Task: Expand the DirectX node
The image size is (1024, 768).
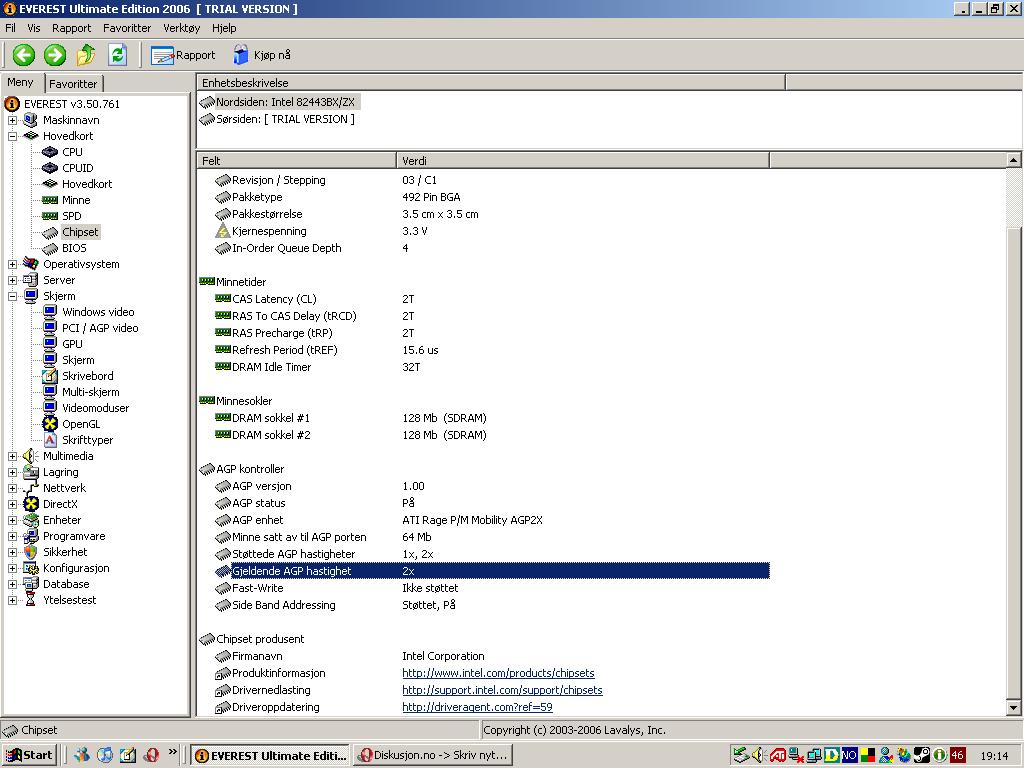Action: (12, 504)
